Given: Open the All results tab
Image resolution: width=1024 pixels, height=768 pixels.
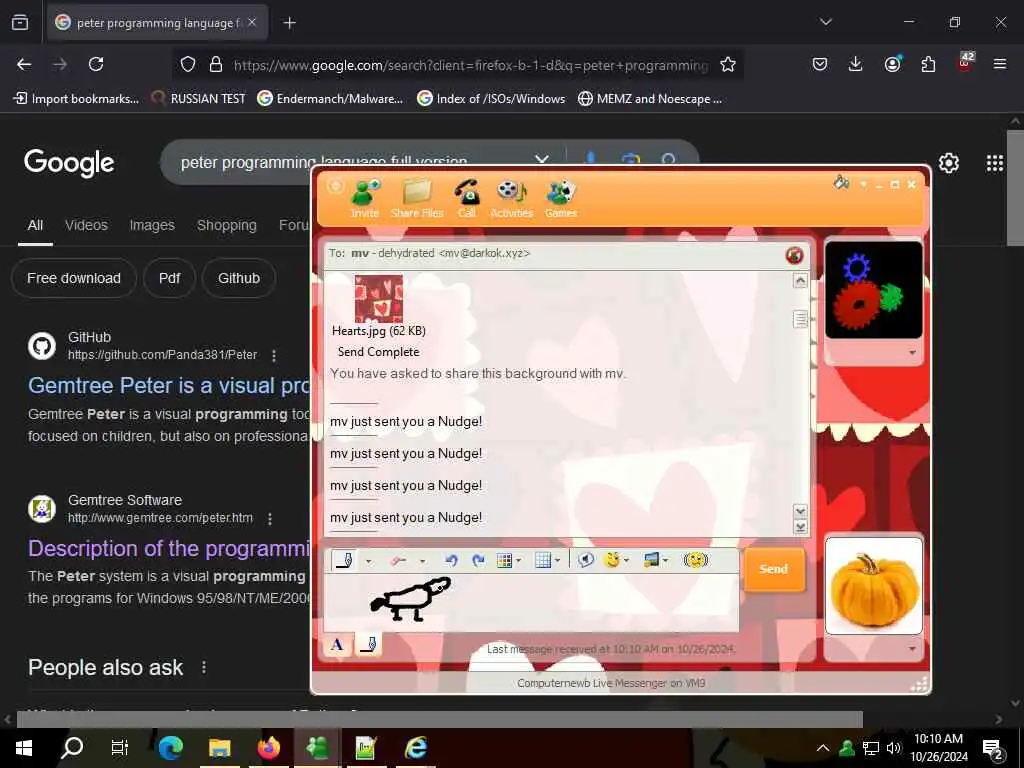Looking at the screenshot, I should pyautogui.click(x=35, y=225).
